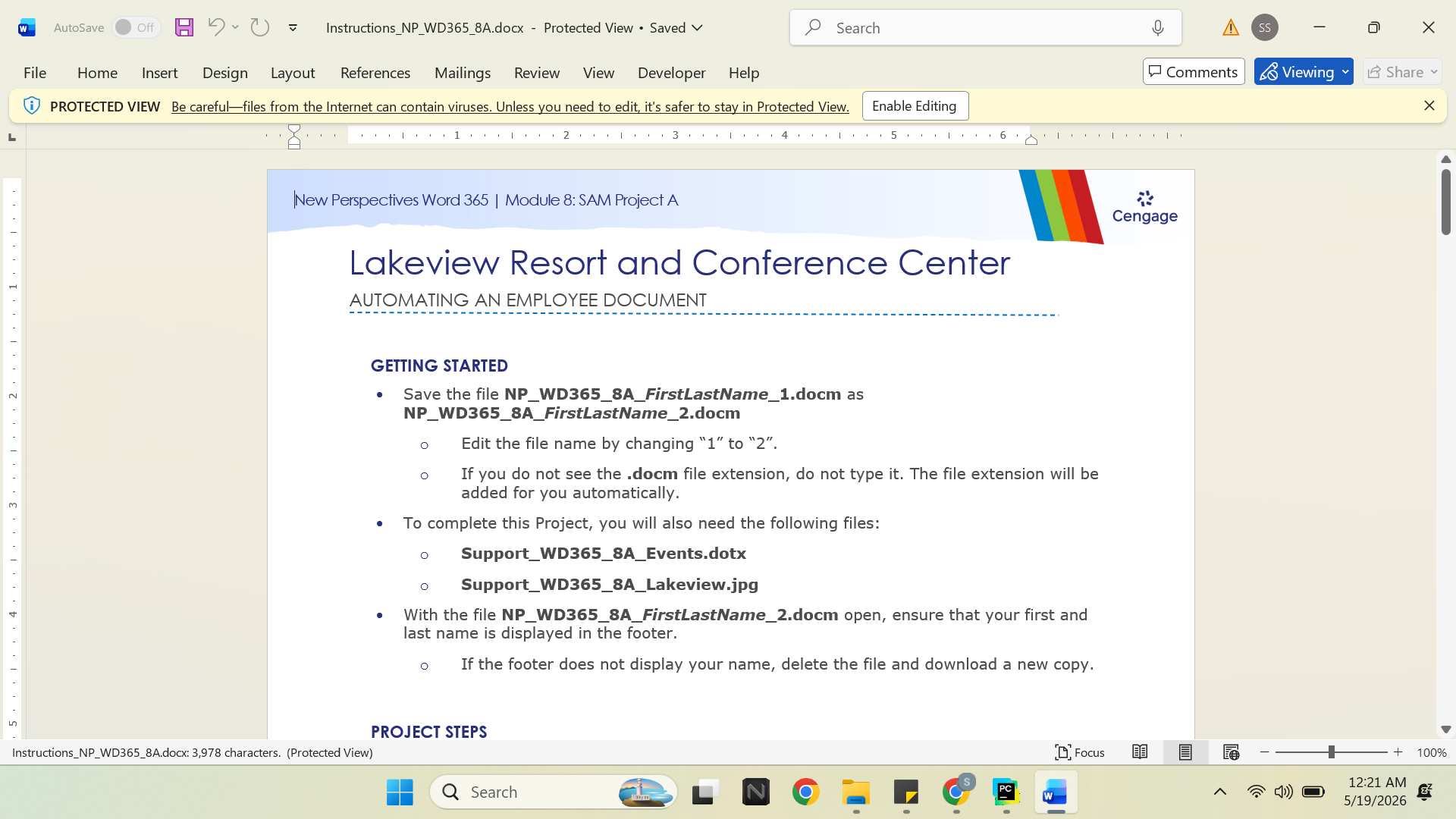Click the vertical scrollbar thumb
1456x819 pixels.
coord(1445,201)
